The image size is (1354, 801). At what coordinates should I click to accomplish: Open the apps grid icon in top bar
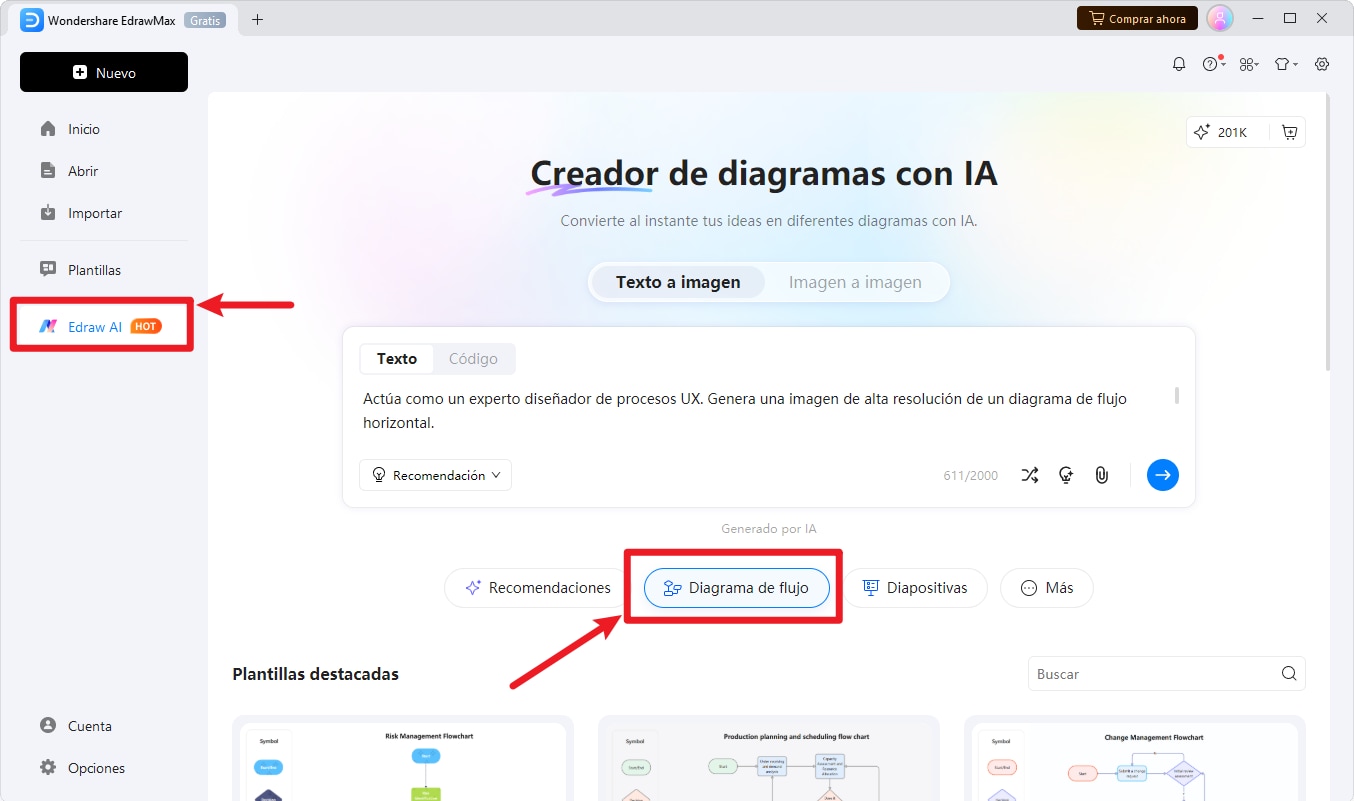pyautogui.click(x=1248, y=63)
